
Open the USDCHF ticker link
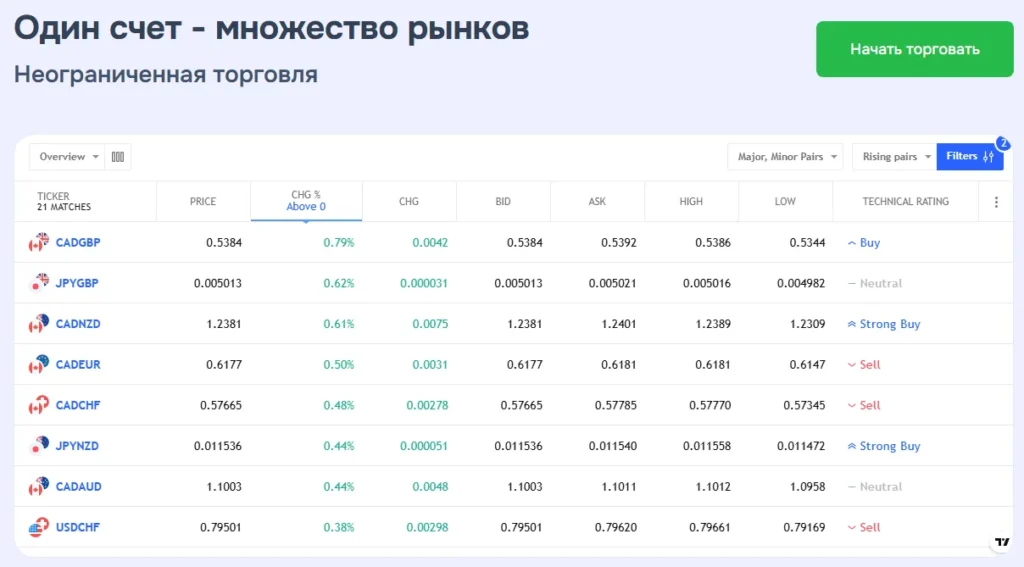click(x=78, y=527)
